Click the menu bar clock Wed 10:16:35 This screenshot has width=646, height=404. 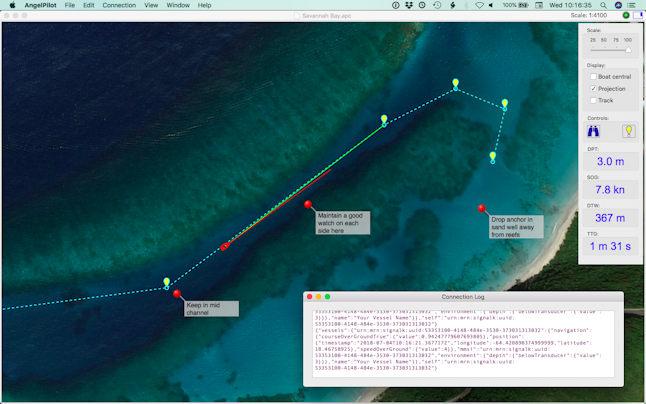(x=570, y=5)
